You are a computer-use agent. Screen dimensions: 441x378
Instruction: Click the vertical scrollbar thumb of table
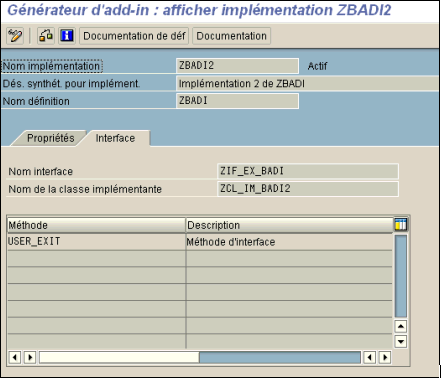click(401, 276)
